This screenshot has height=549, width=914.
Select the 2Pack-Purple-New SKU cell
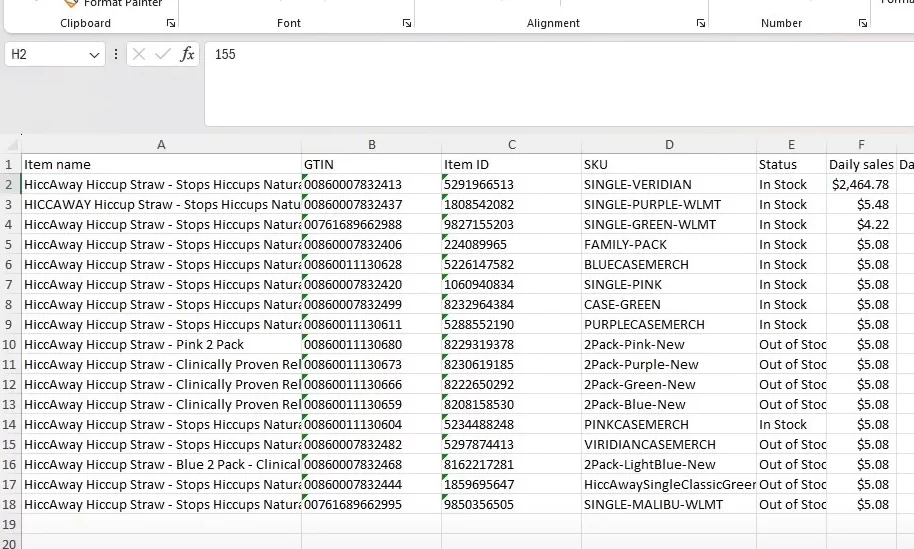(x=669, y=364)
